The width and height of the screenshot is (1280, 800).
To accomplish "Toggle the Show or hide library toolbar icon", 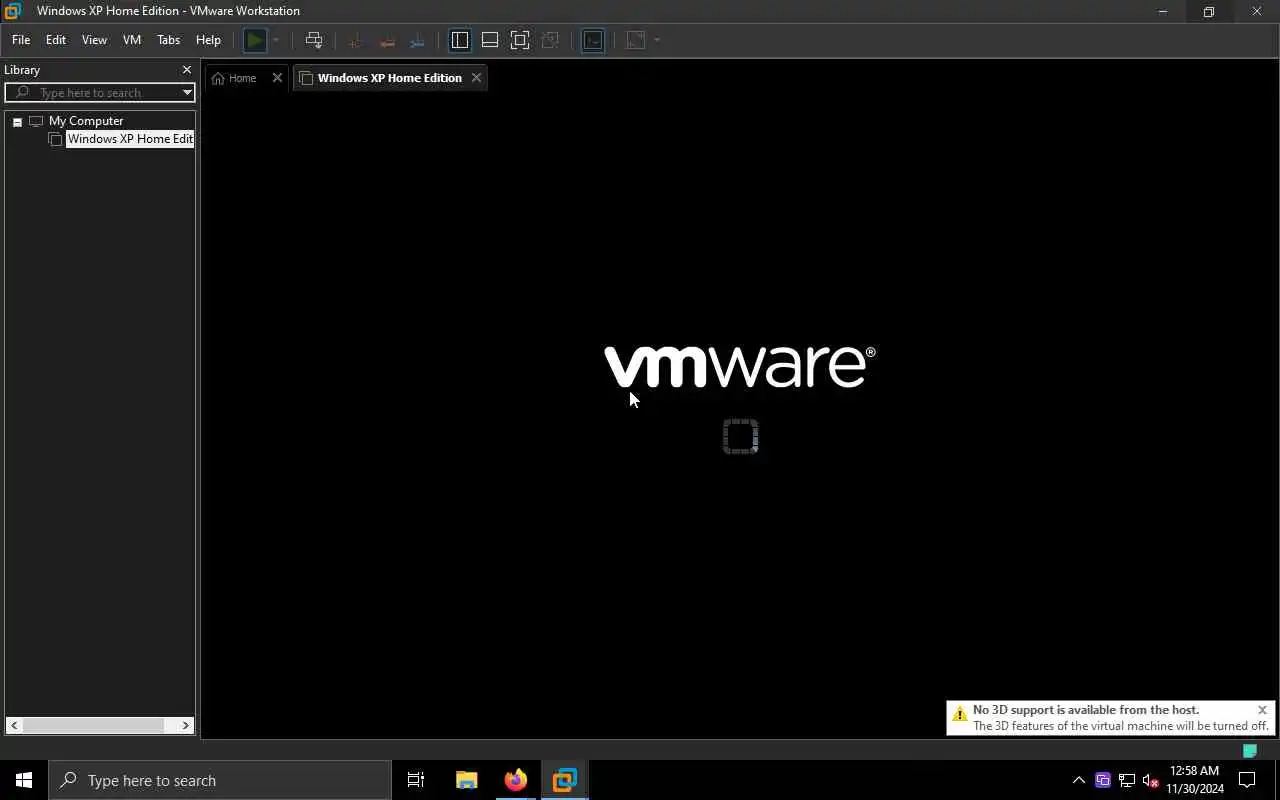I will [460, 40].
